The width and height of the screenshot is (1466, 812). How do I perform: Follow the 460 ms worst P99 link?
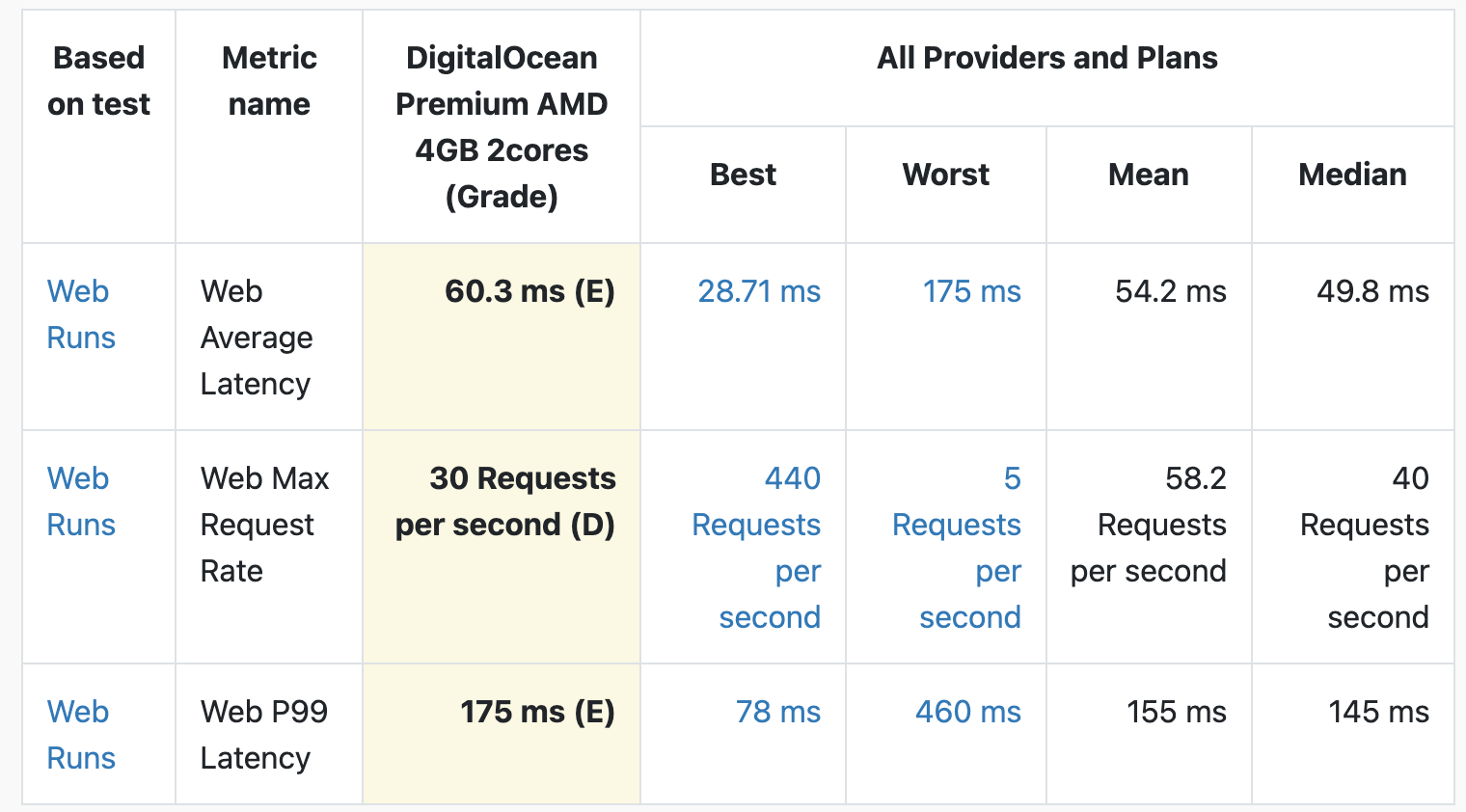(967, 712)
